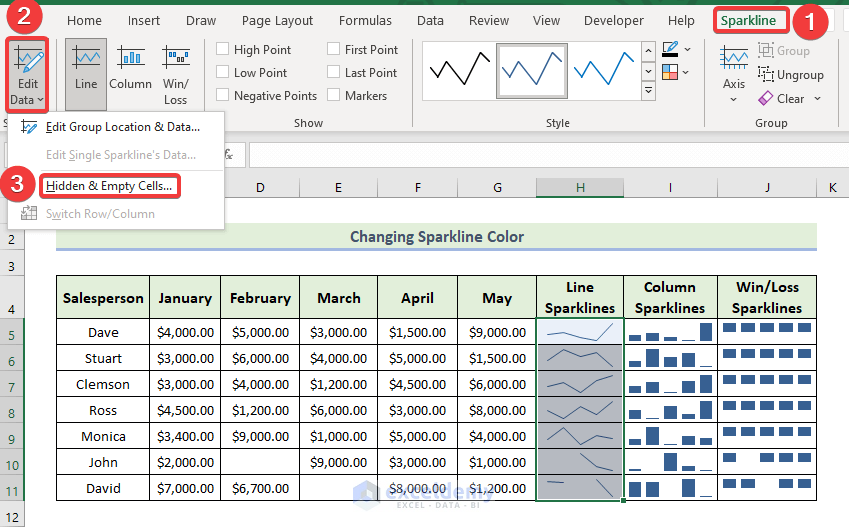Check the Markers option

coord(335,96)
